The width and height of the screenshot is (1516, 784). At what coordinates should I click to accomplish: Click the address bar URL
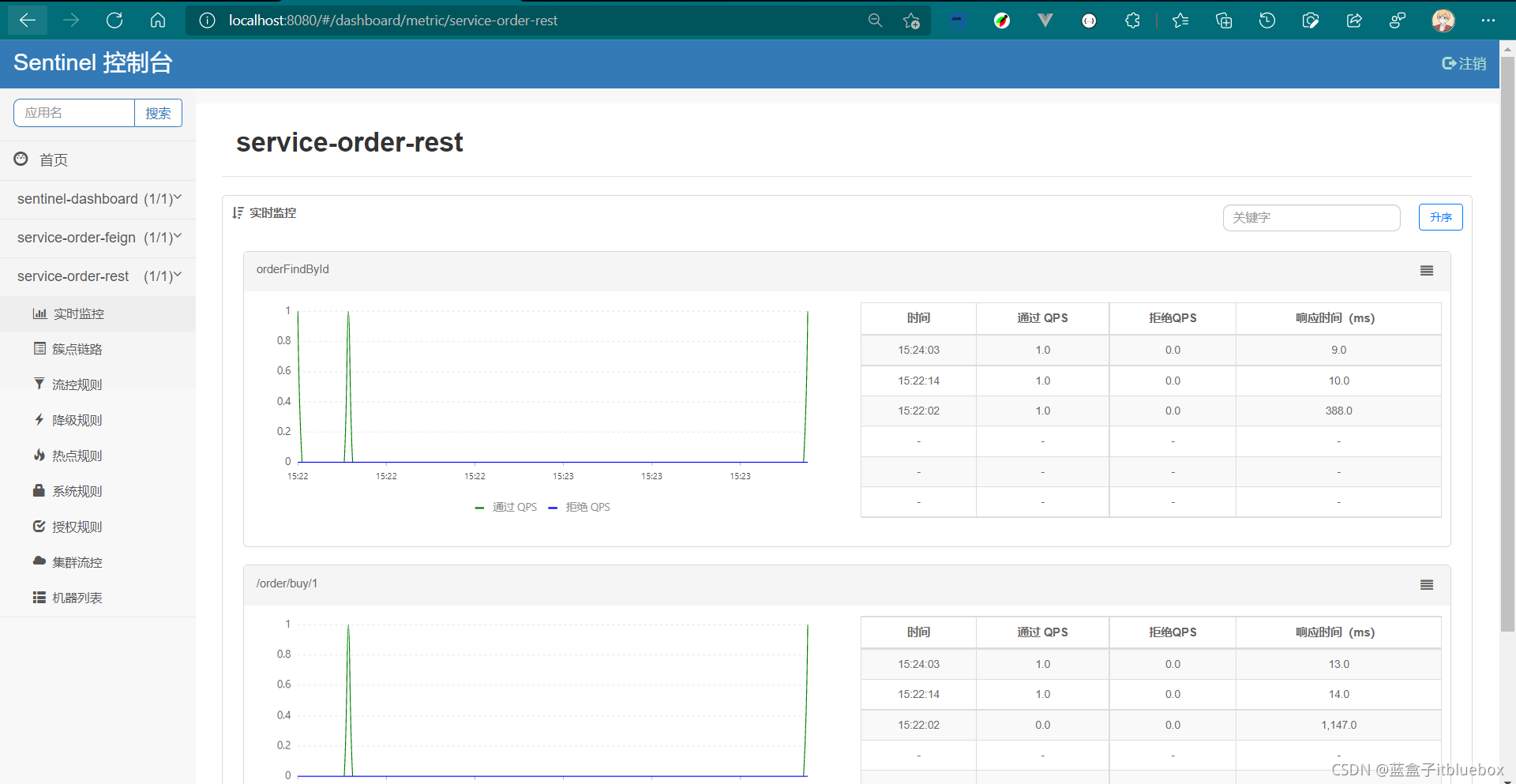point(393,21)
